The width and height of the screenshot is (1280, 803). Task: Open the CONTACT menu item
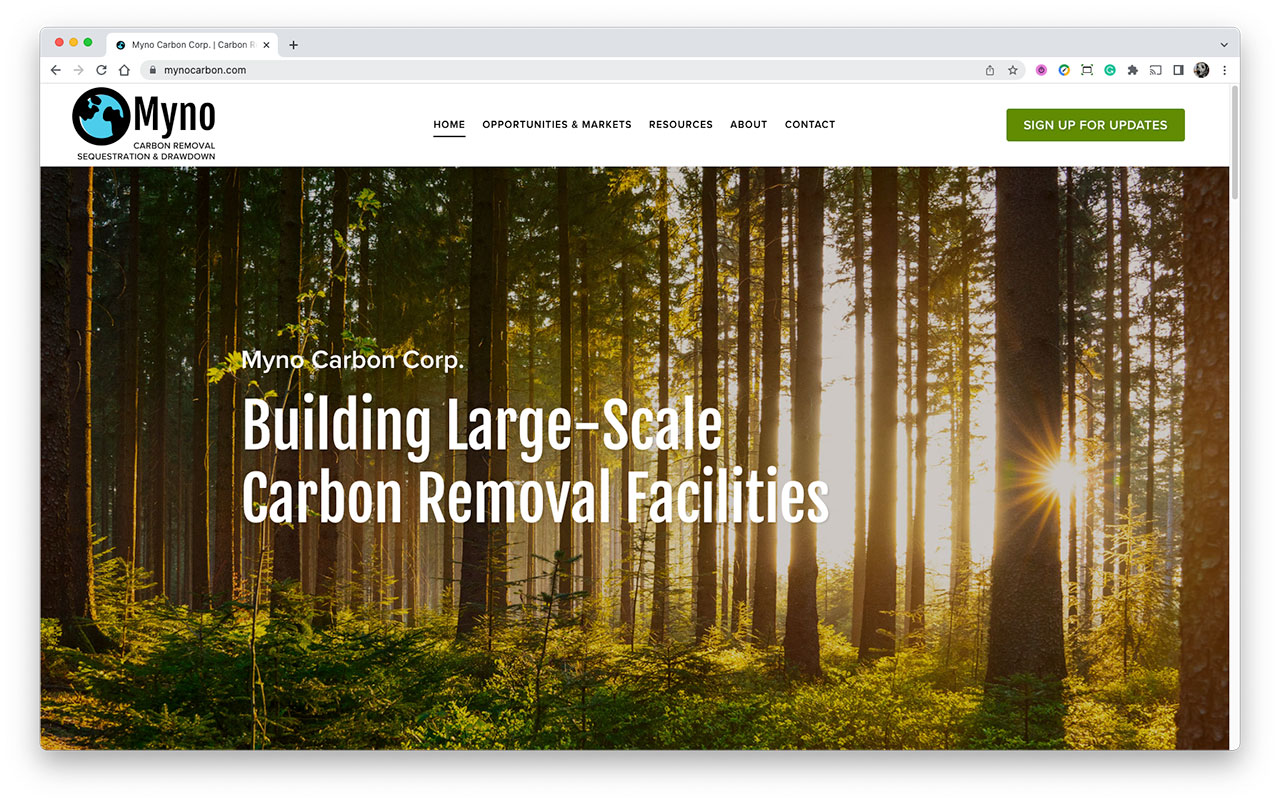(x=810, y=125)
